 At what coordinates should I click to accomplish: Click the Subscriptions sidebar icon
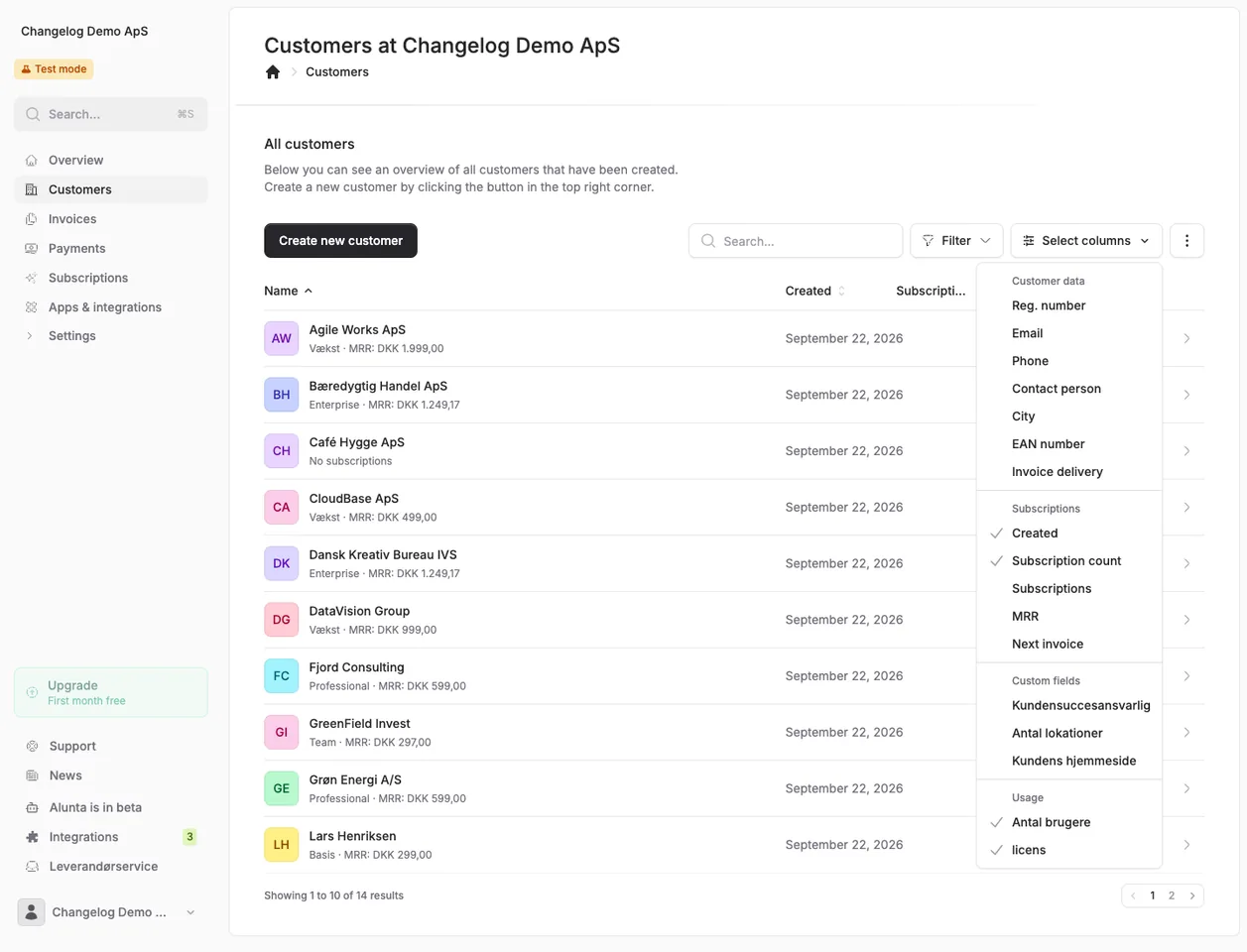(x=32, y=278)
